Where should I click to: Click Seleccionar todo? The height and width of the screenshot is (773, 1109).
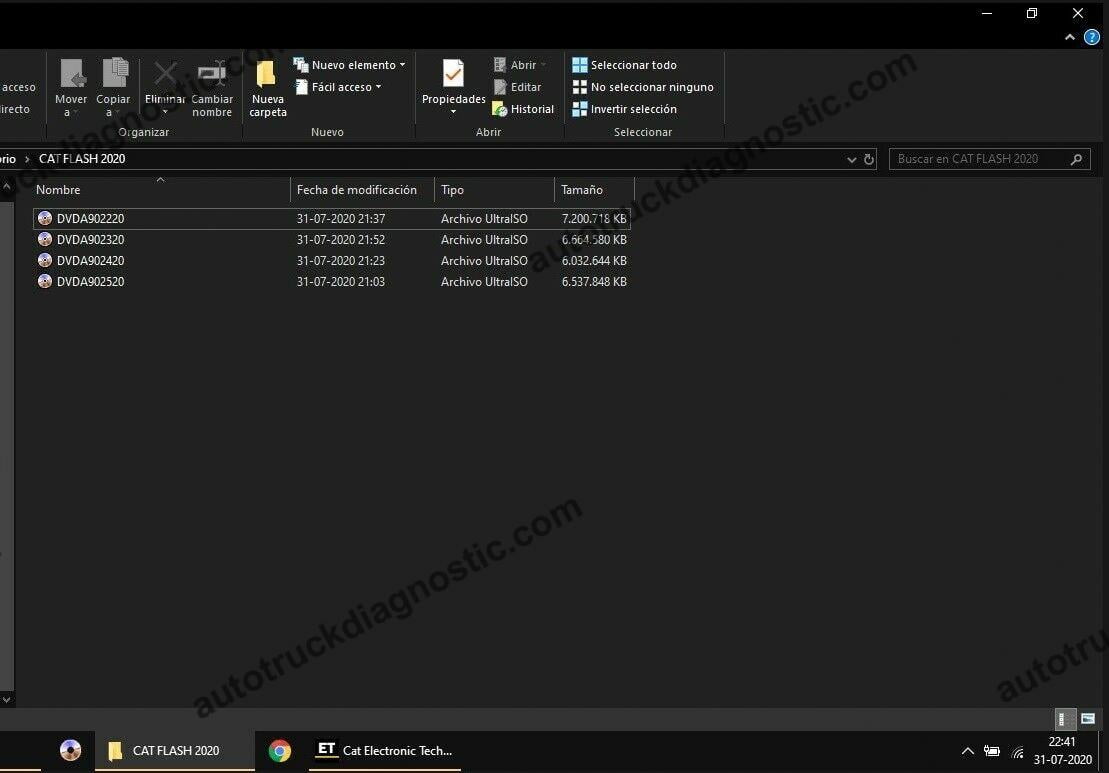pyautogui.click(x=631, y=64)
